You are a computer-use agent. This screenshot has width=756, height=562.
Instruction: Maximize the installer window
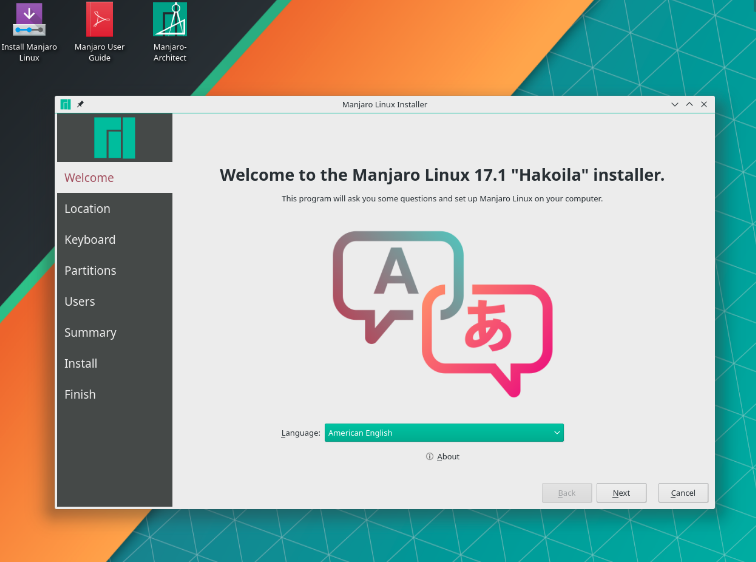[x=689, y=104]
